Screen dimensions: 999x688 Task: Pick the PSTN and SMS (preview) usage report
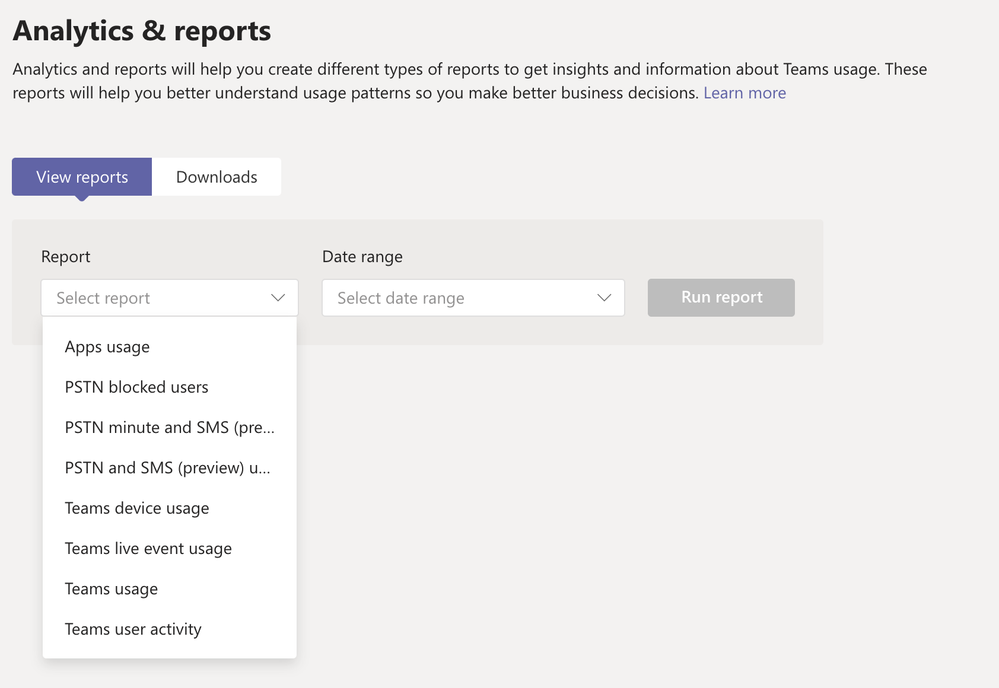167,468
